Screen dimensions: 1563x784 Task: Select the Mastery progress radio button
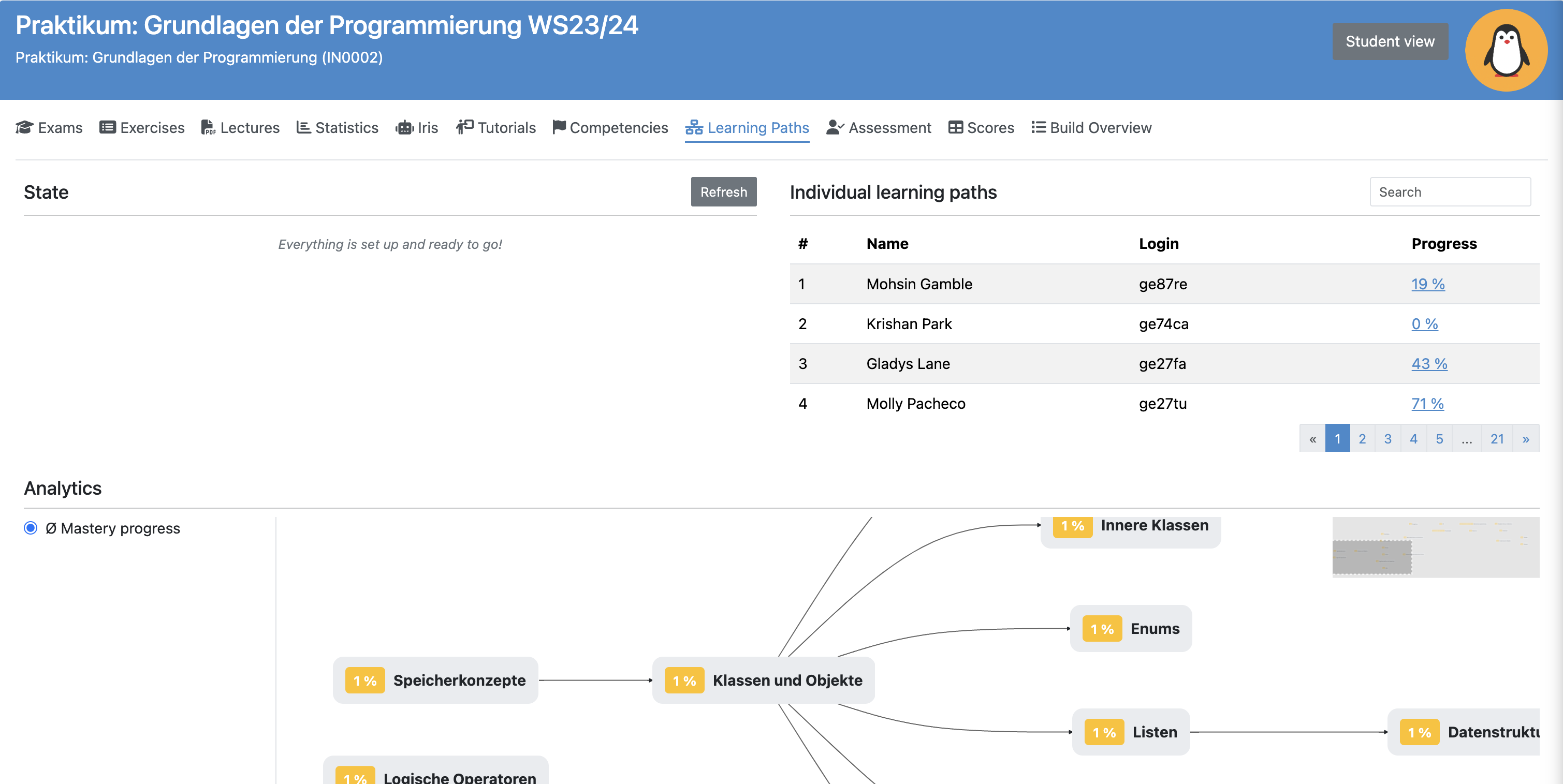(31, 527)
